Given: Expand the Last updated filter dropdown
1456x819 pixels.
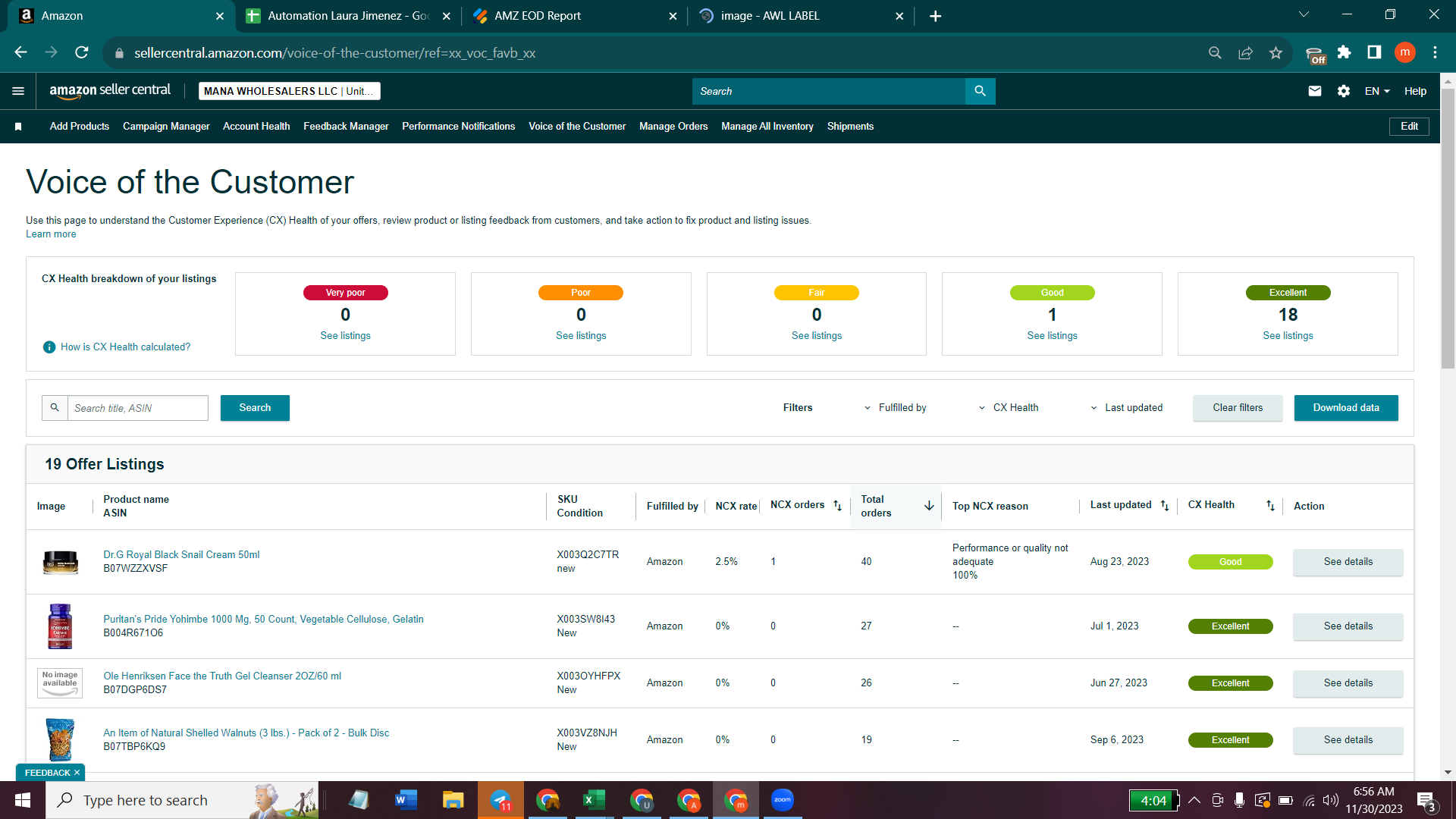Looking at the screenshot, I should click(x=1126, y=408).
